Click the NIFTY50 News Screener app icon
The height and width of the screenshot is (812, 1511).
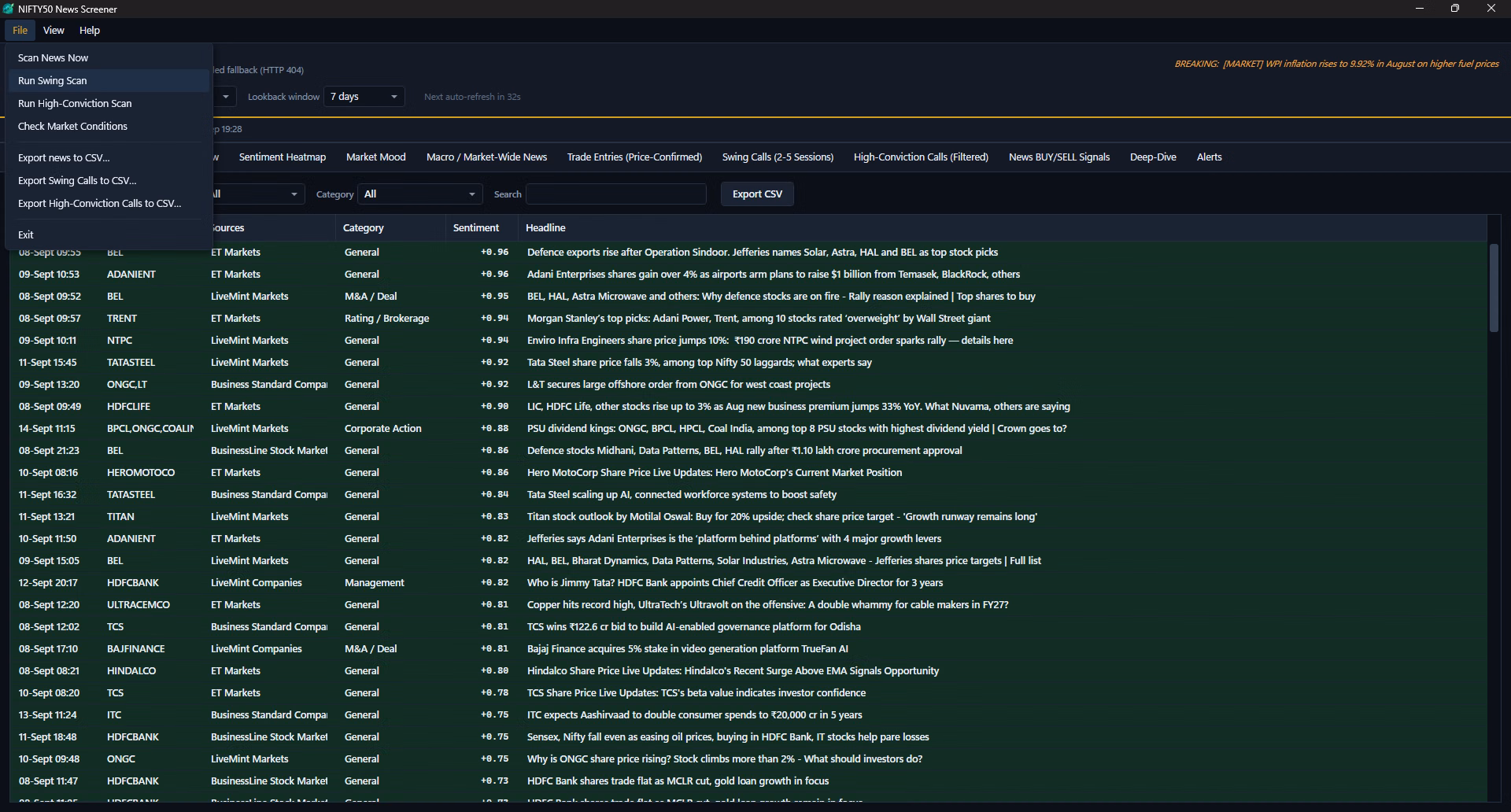pyautogui.click(x=9, y=9)
